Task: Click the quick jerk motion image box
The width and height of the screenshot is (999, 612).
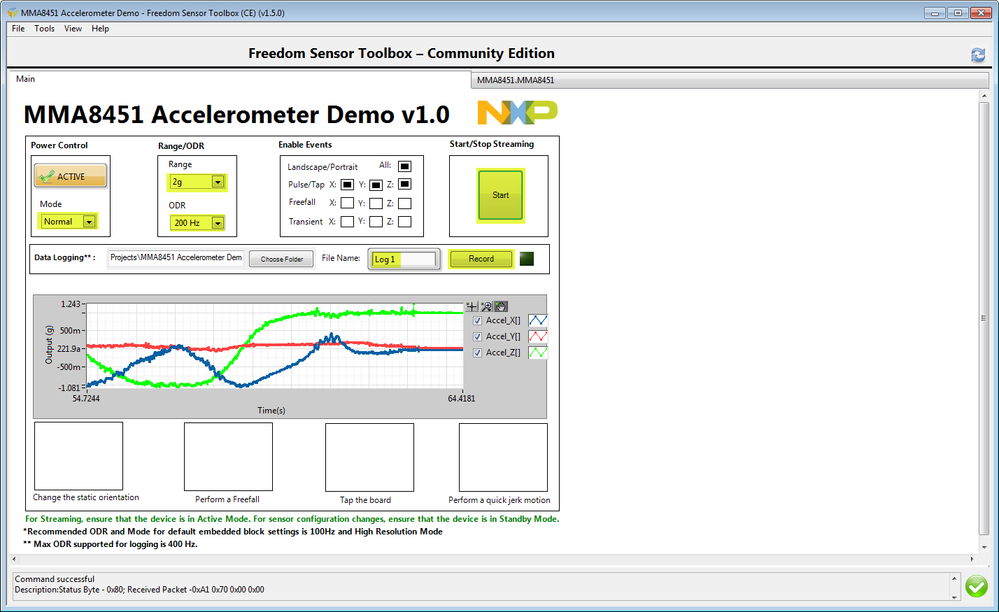Action: click(x=503, y=457)
